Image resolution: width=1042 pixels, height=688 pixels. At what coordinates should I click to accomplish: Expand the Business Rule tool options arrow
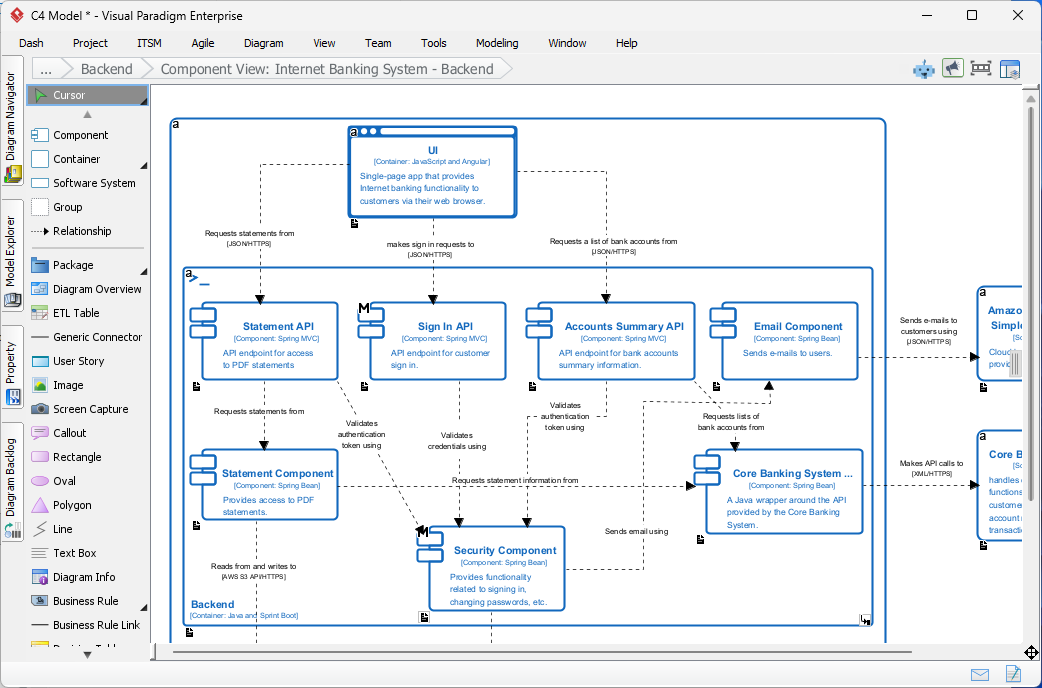[143, 607]
